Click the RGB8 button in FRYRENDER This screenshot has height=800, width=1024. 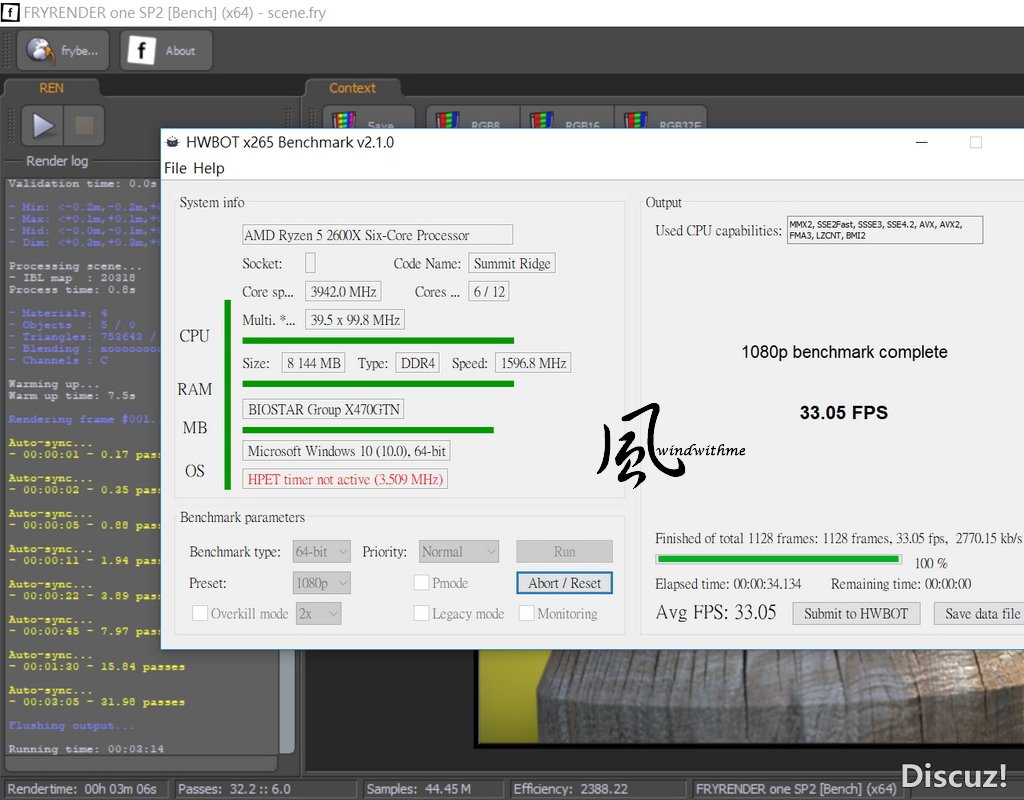click(x=473, y=118)
